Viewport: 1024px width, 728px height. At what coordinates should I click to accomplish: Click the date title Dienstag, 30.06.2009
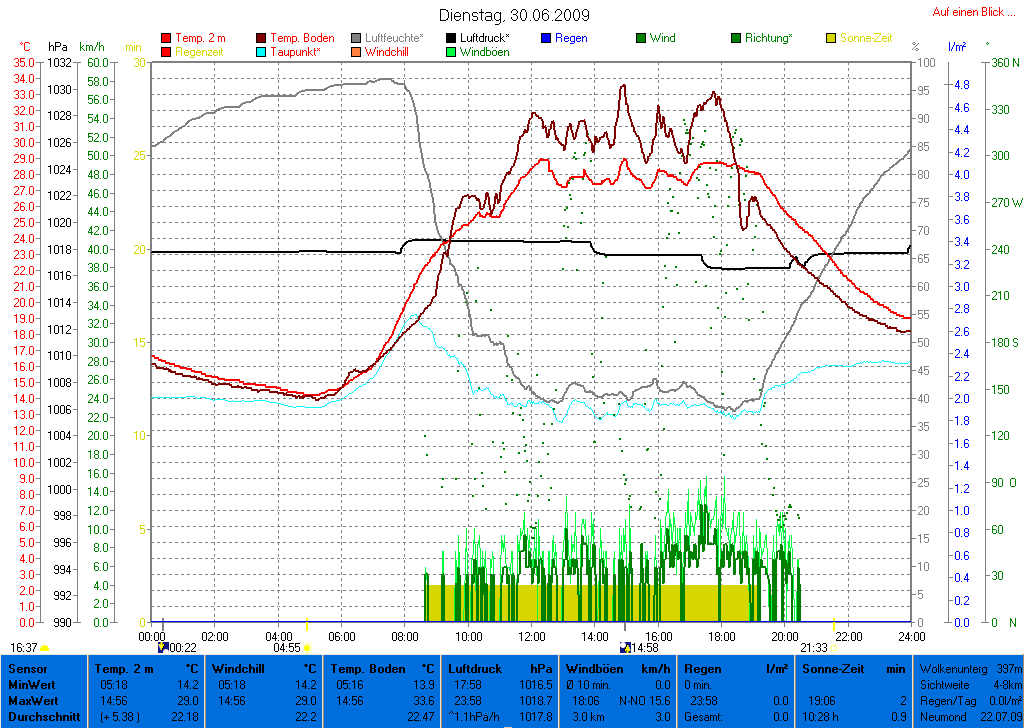(514, 15)
